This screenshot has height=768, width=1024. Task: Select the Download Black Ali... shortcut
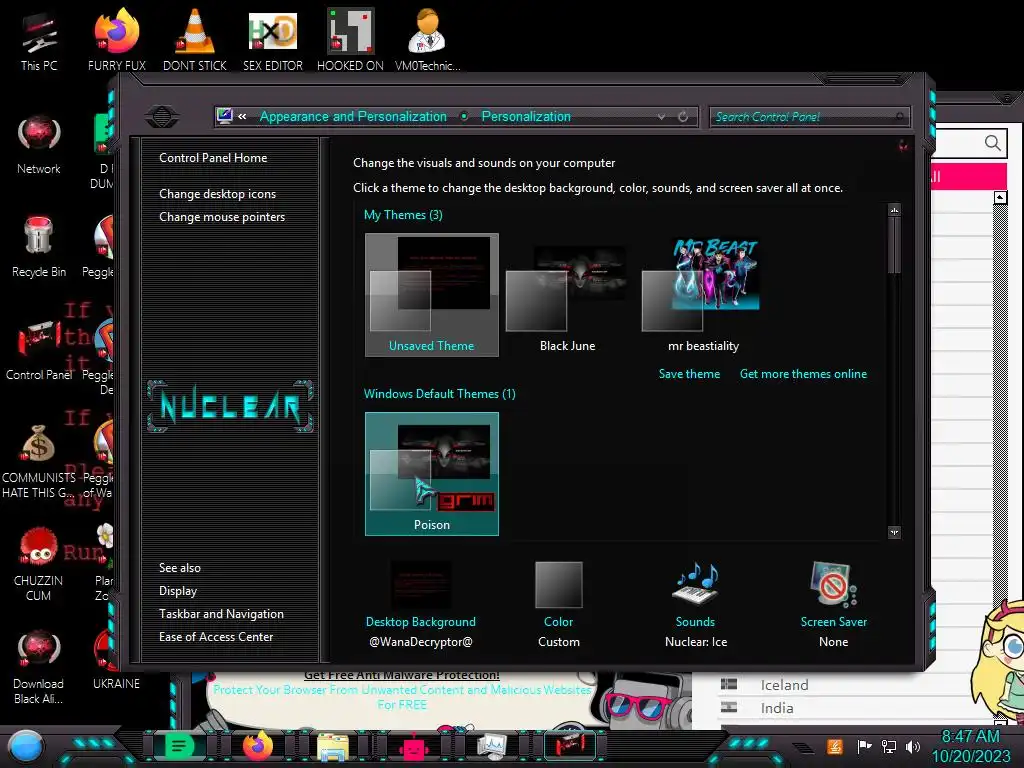tap(39, 667)
